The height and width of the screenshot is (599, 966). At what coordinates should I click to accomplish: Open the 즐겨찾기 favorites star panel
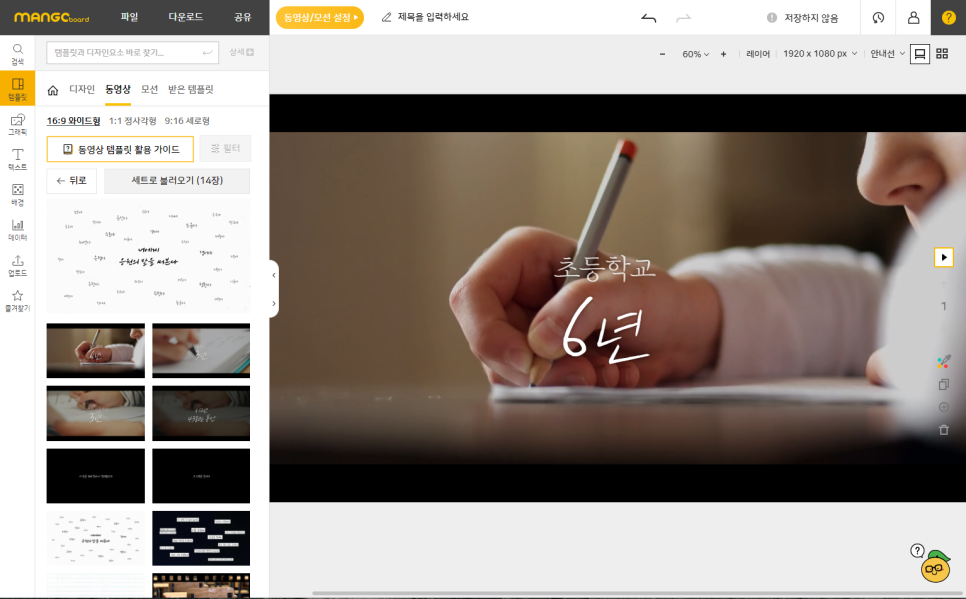tap(17, 300)
